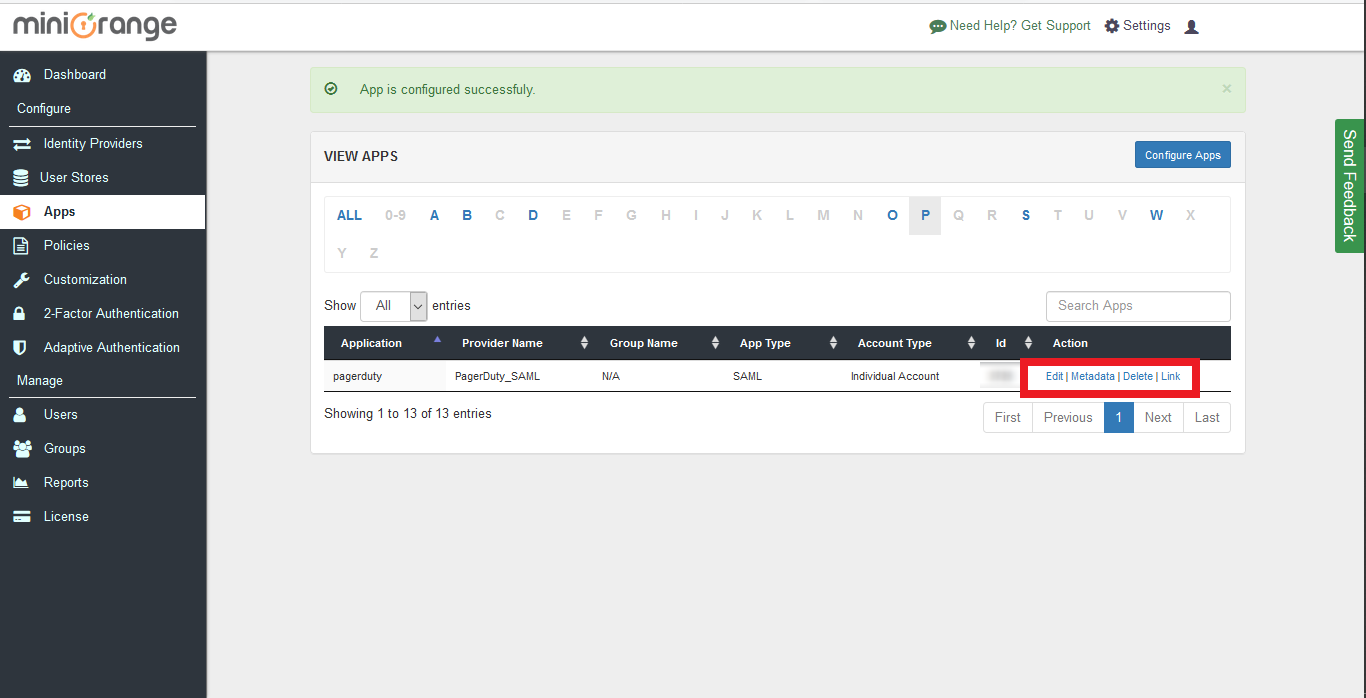Open the Show entries dropdown

coord(394,306)
